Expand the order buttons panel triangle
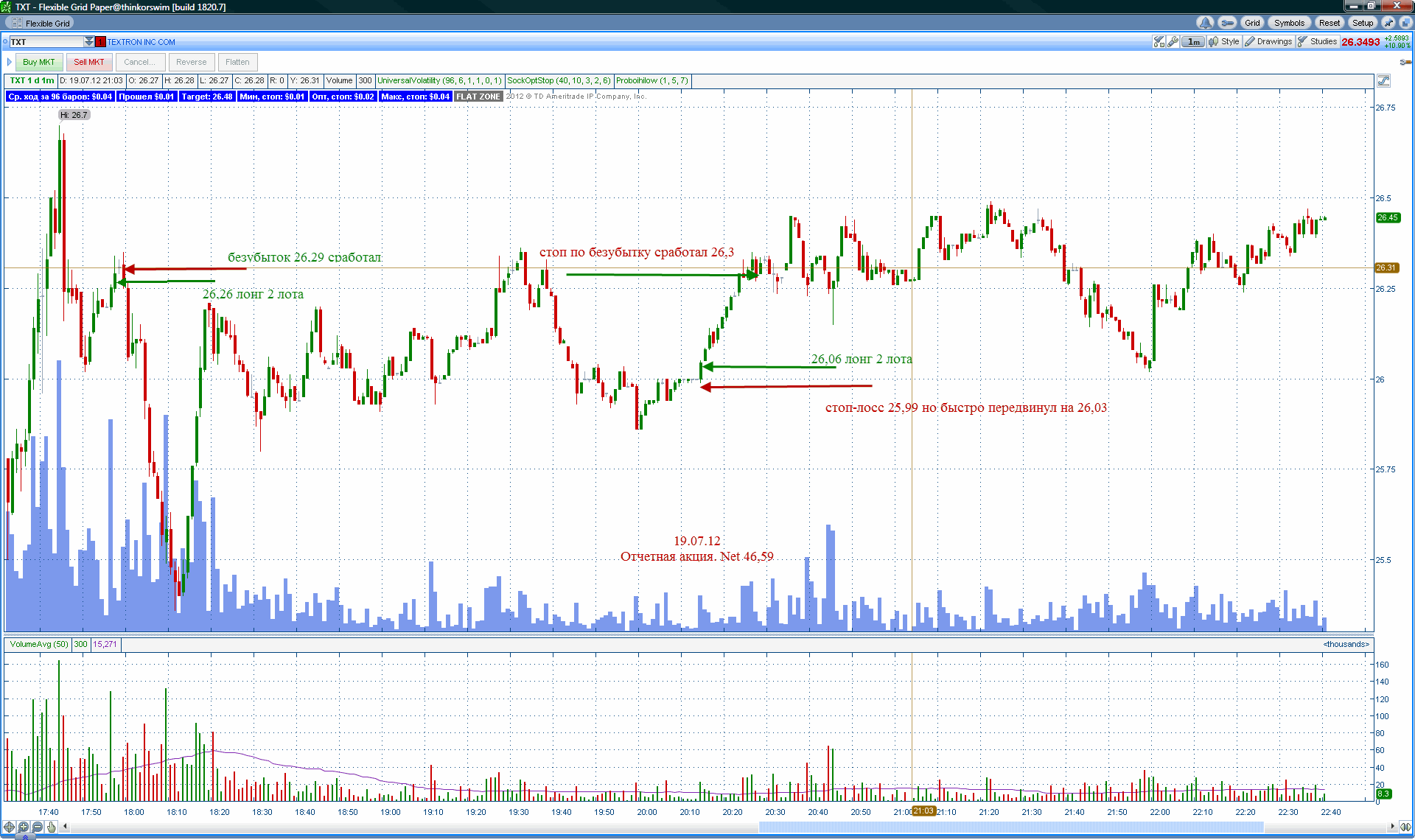 point(9,62)
